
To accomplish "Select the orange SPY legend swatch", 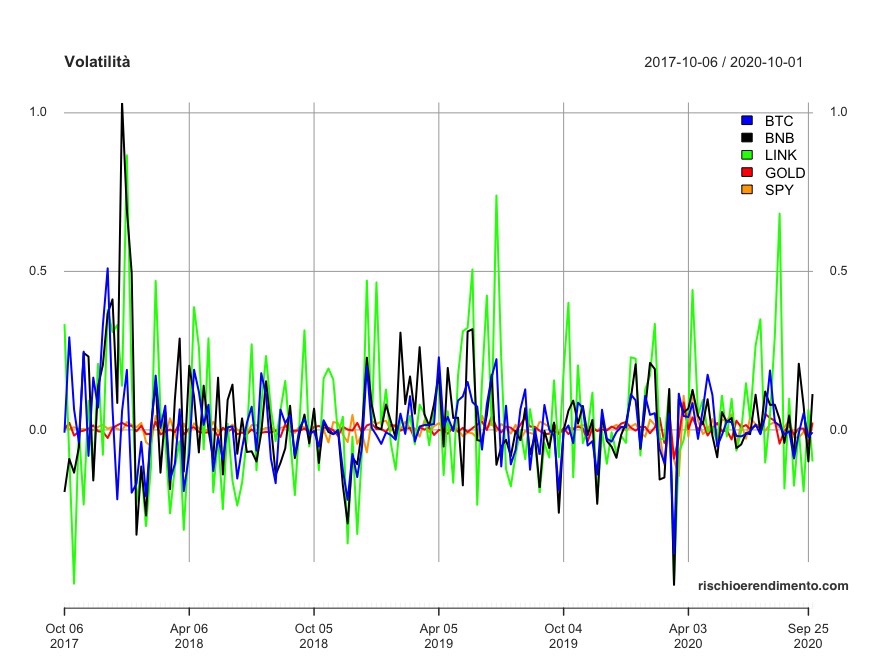I will 746,190.
